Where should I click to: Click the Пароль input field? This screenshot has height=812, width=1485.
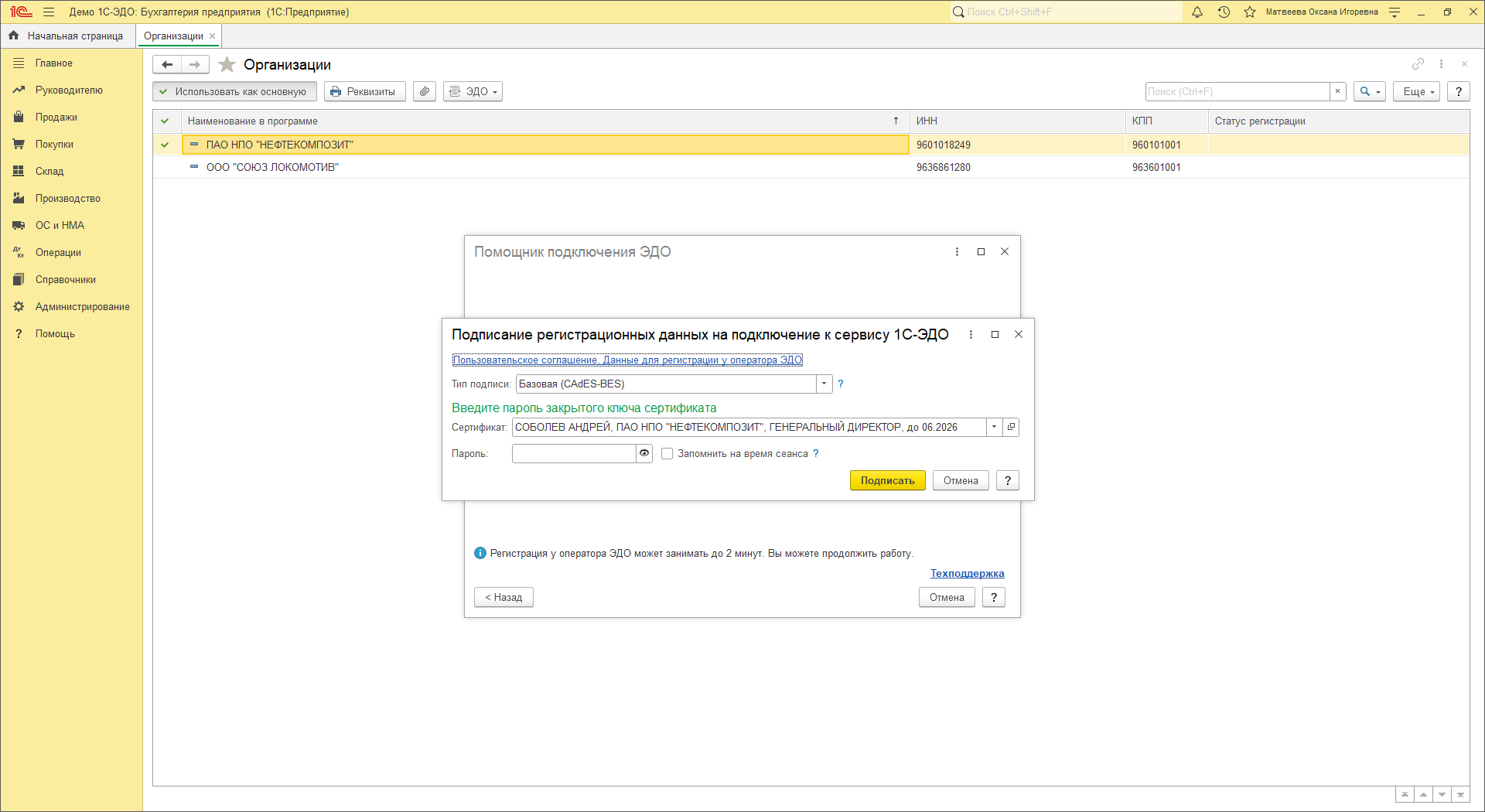pyautogui.click(x=573, y=454)
